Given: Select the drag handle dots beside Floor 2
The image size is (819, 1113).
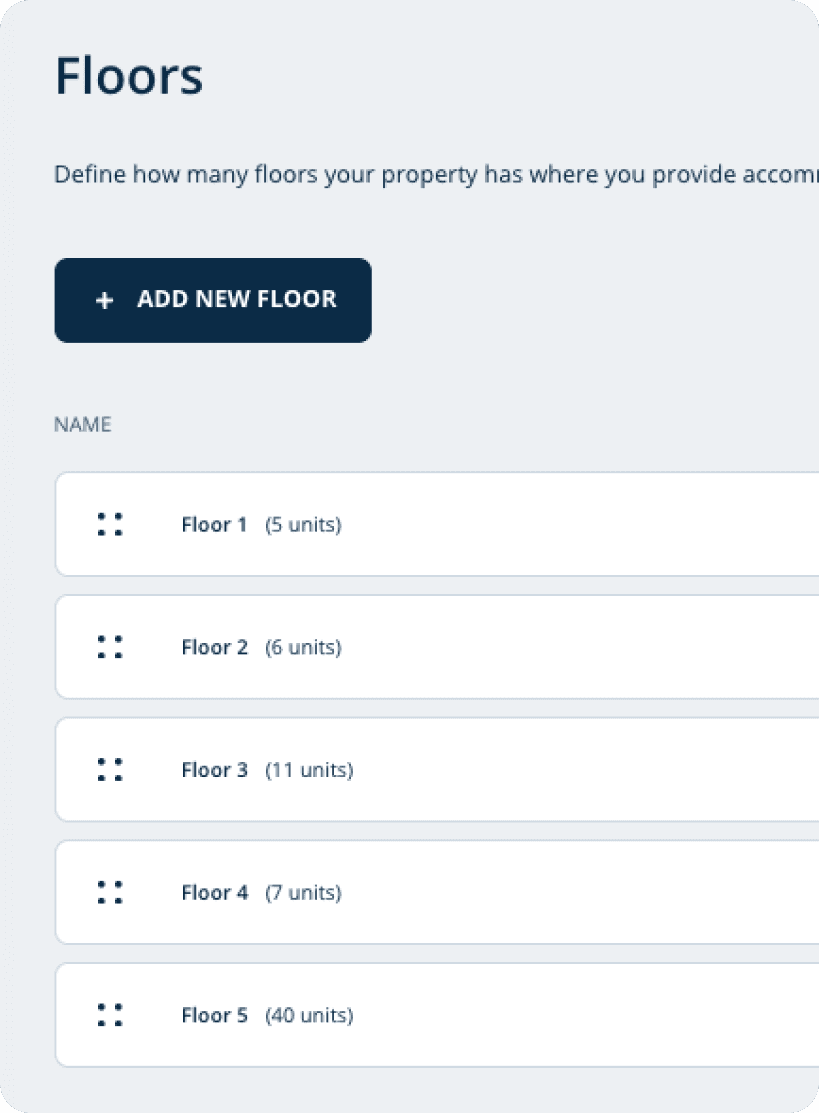Looking at the screenshot, I should [x=110, y=647].
